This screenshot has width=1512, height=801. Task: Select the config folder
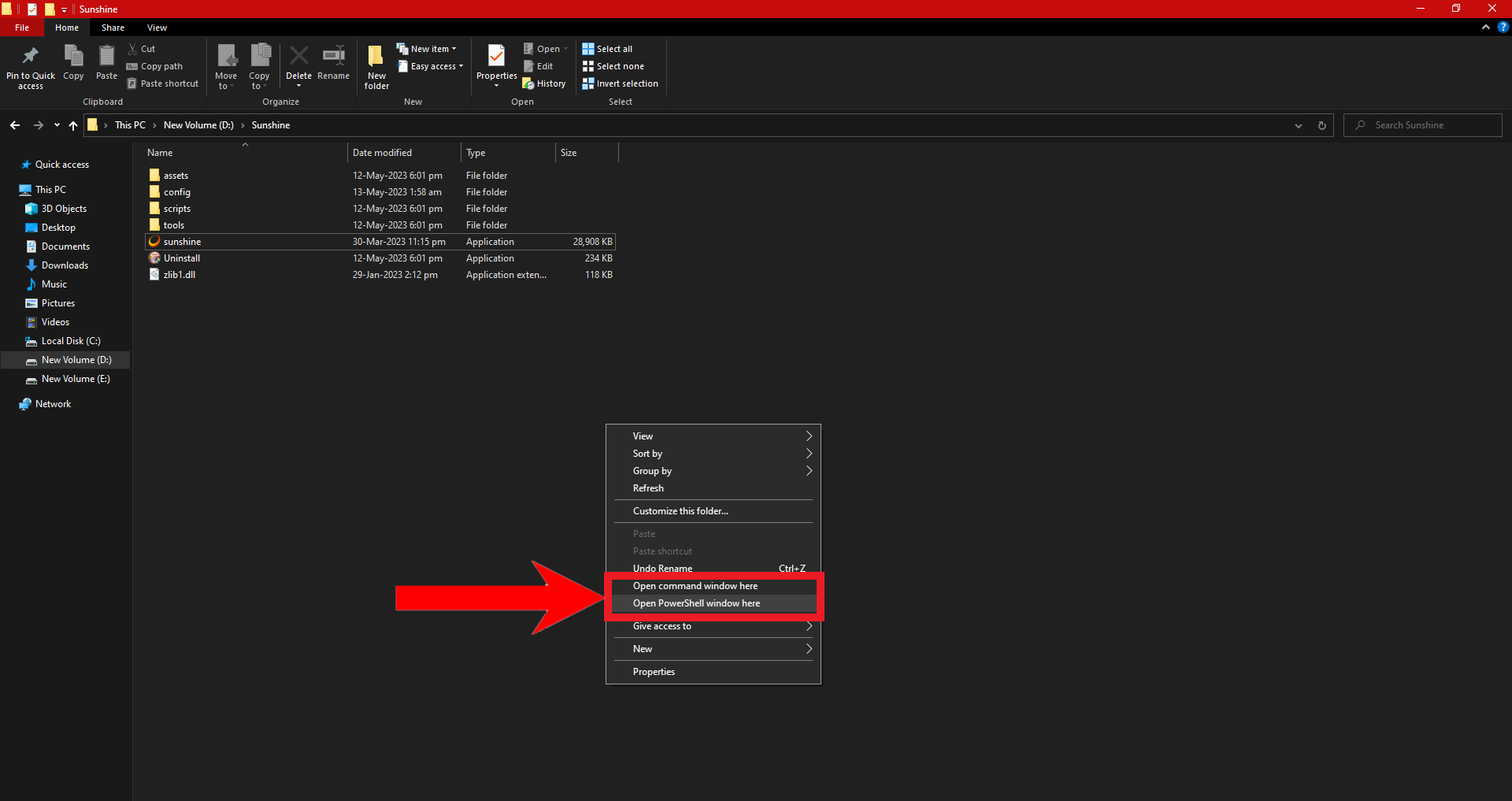[380, 192]
